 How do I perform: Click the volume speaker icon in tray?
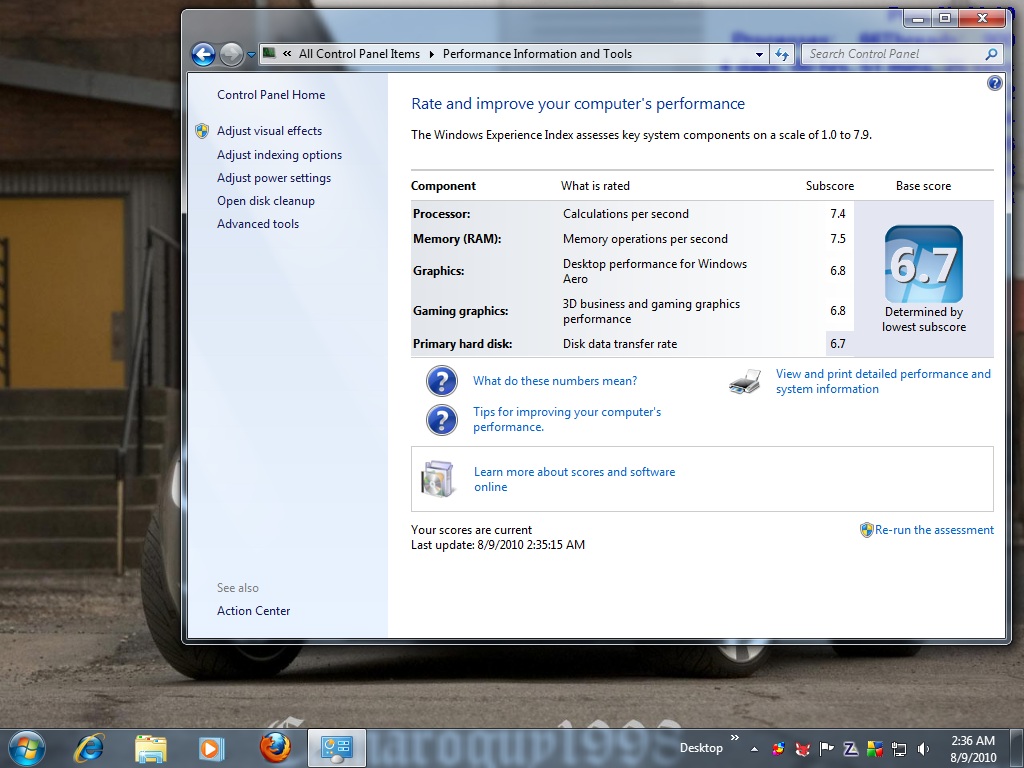(x=923, y=748)
